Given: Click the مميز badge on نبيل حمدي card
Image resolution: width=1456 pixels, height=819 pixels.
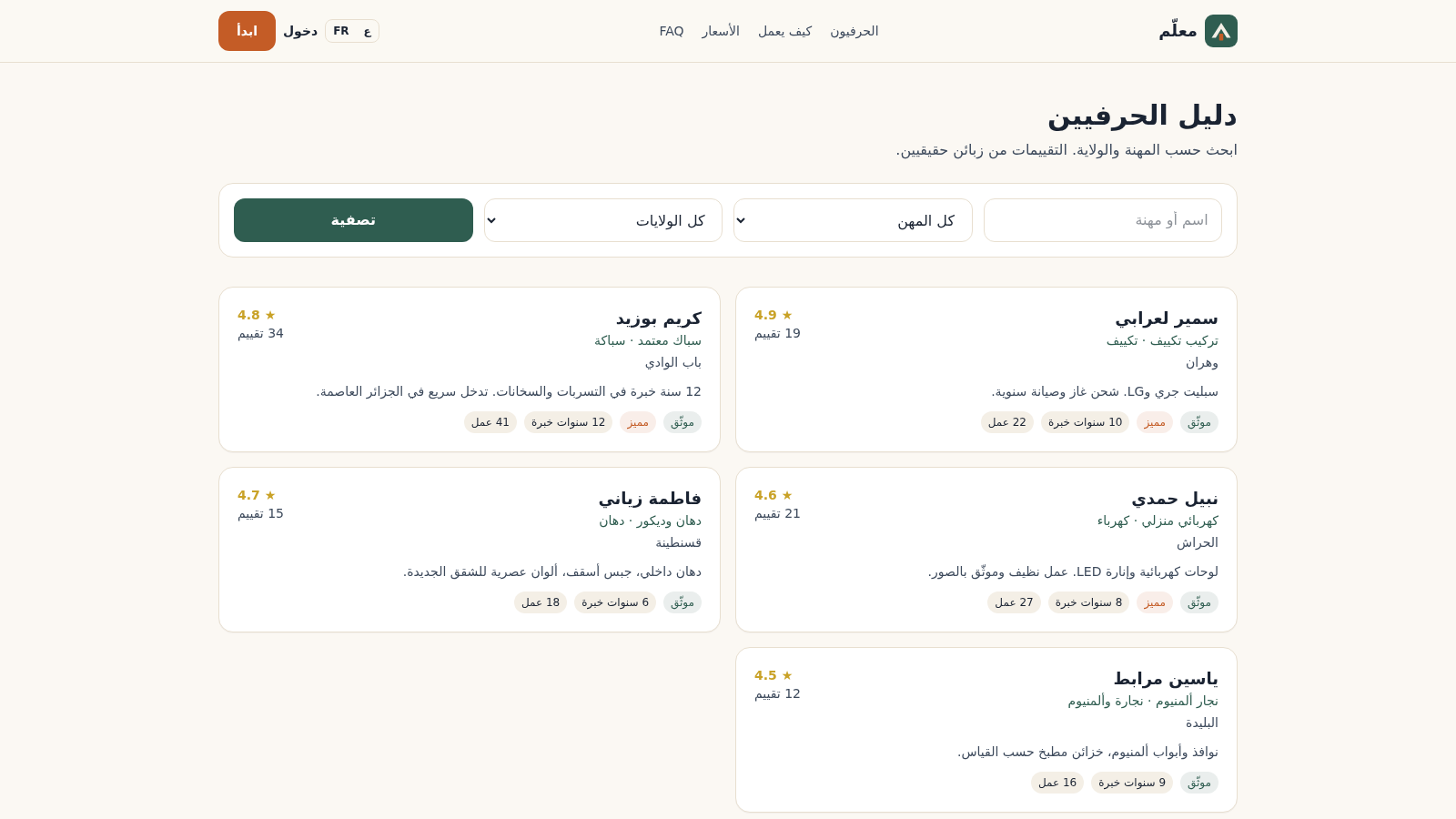Looking at the screenshot, I should [x=1155, y=602].
